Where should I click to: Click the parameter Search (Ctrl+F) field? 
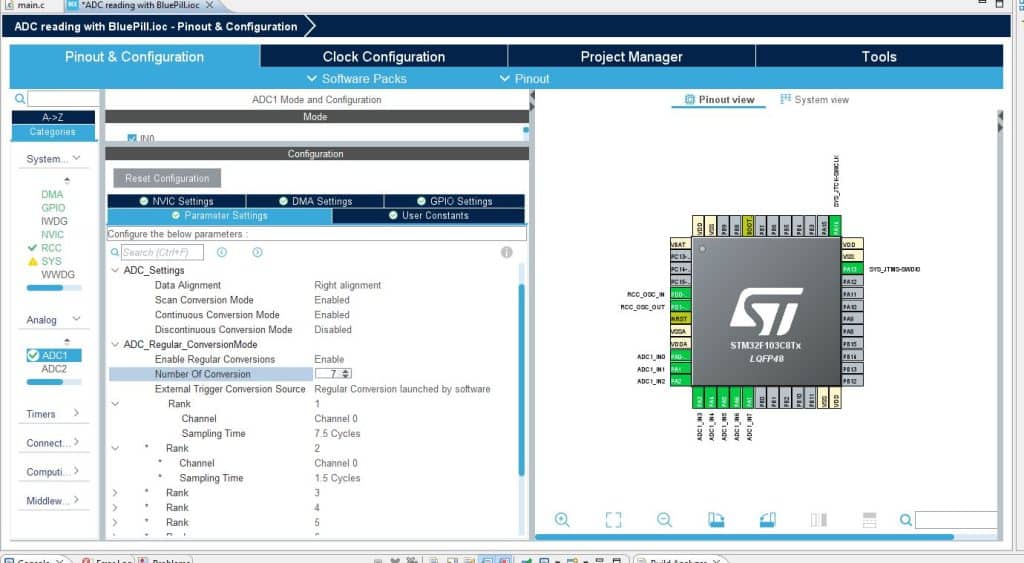[162, 252]
